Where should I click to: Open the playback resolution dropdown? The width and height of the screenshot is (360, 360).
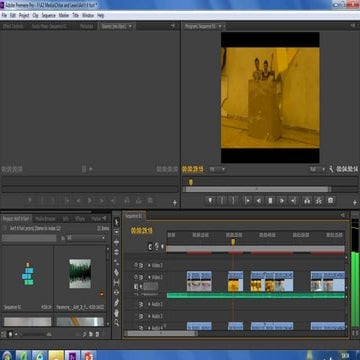click(x=317, y=169)
